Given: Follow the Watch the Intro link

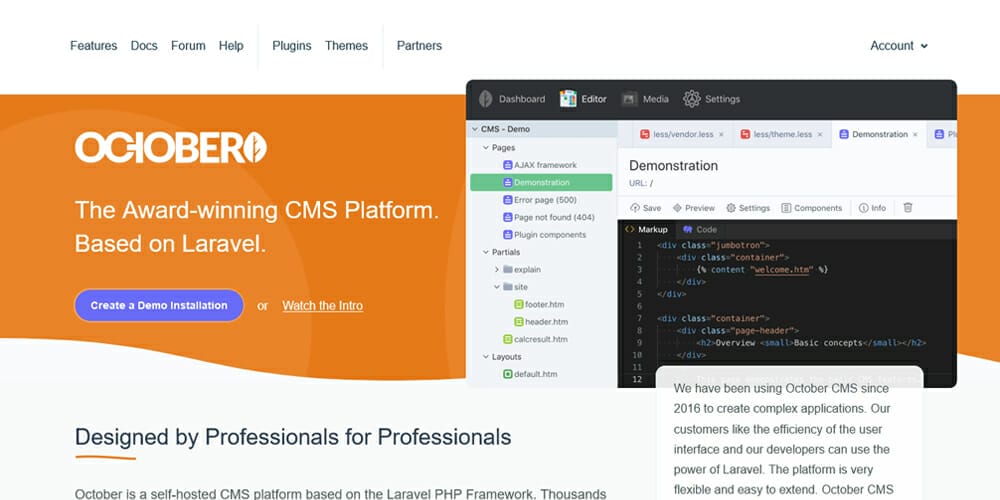Looking at the screenshot, I should (x=323, y=305).
